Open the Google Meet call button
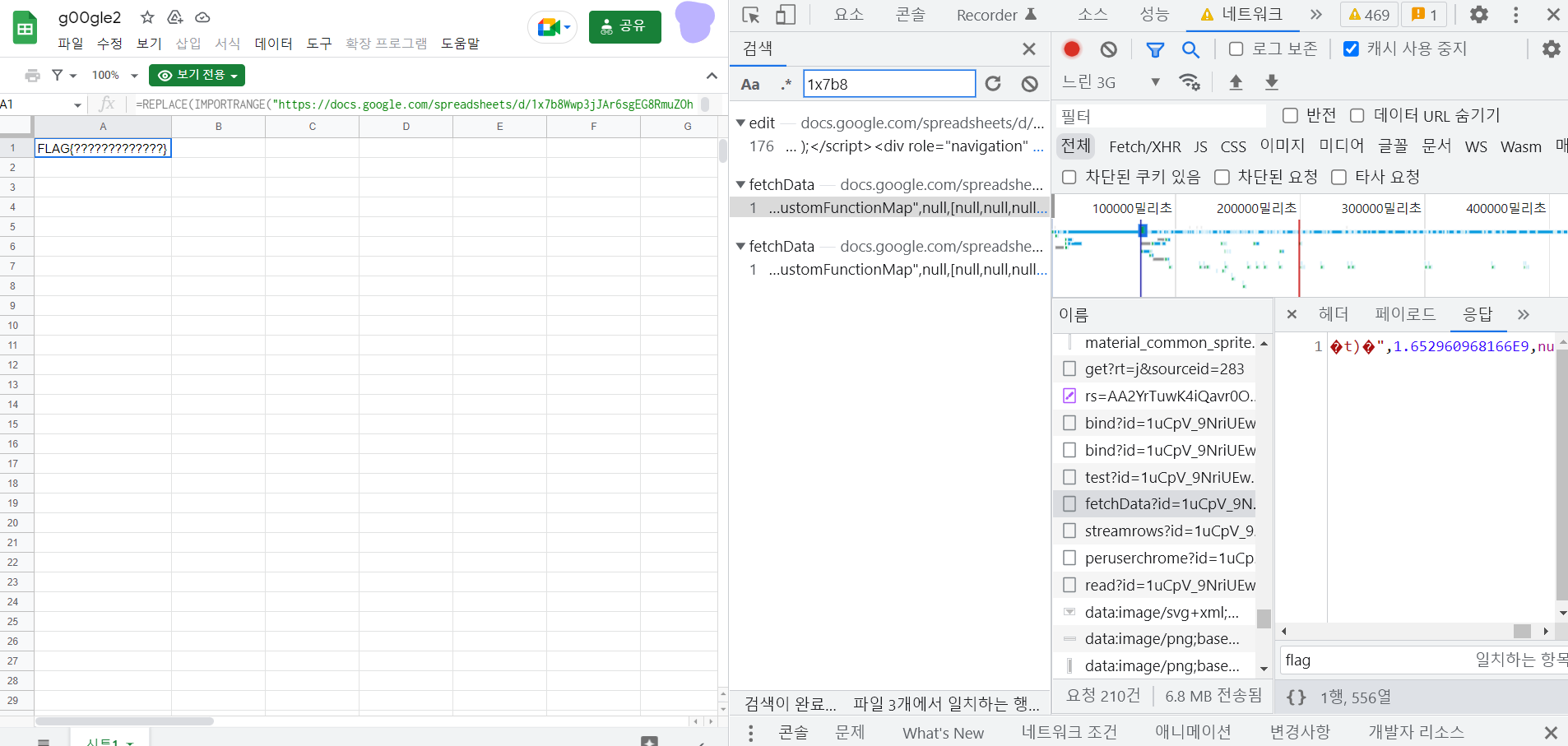Viewport: 1568px width, 746px height. [552, 27]
